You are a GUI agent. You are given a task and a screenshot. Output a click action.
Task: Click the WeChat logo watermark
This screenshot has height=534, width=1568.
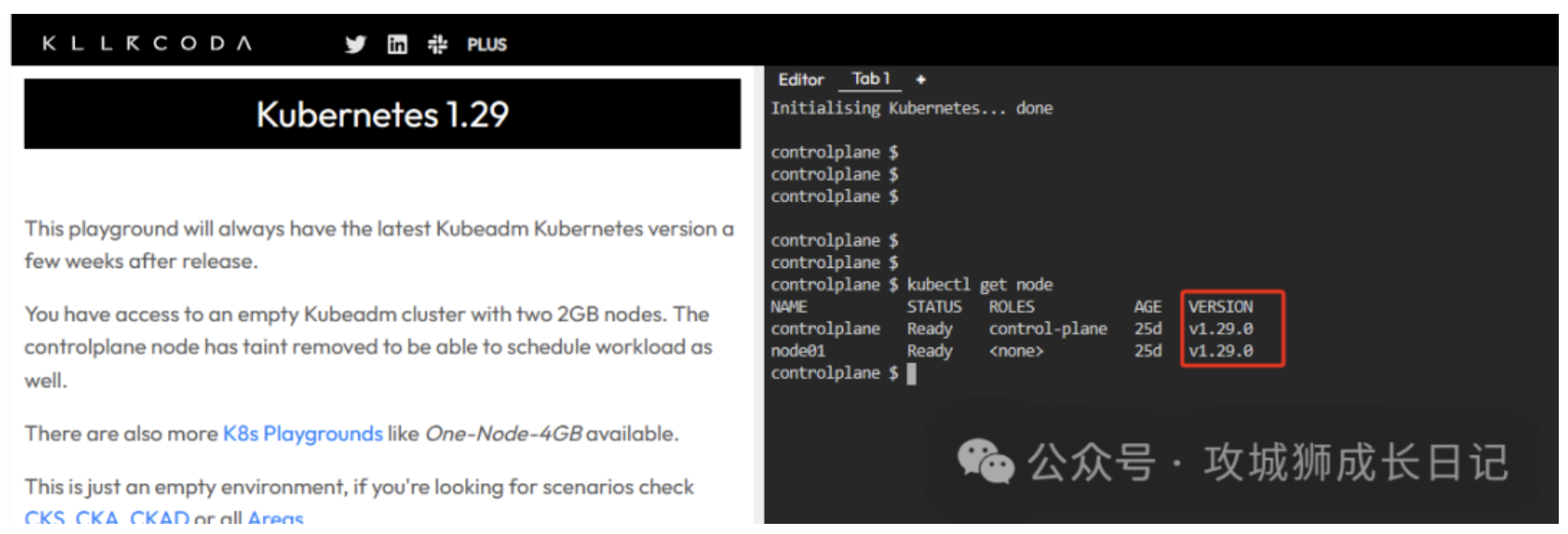point(985,461)
